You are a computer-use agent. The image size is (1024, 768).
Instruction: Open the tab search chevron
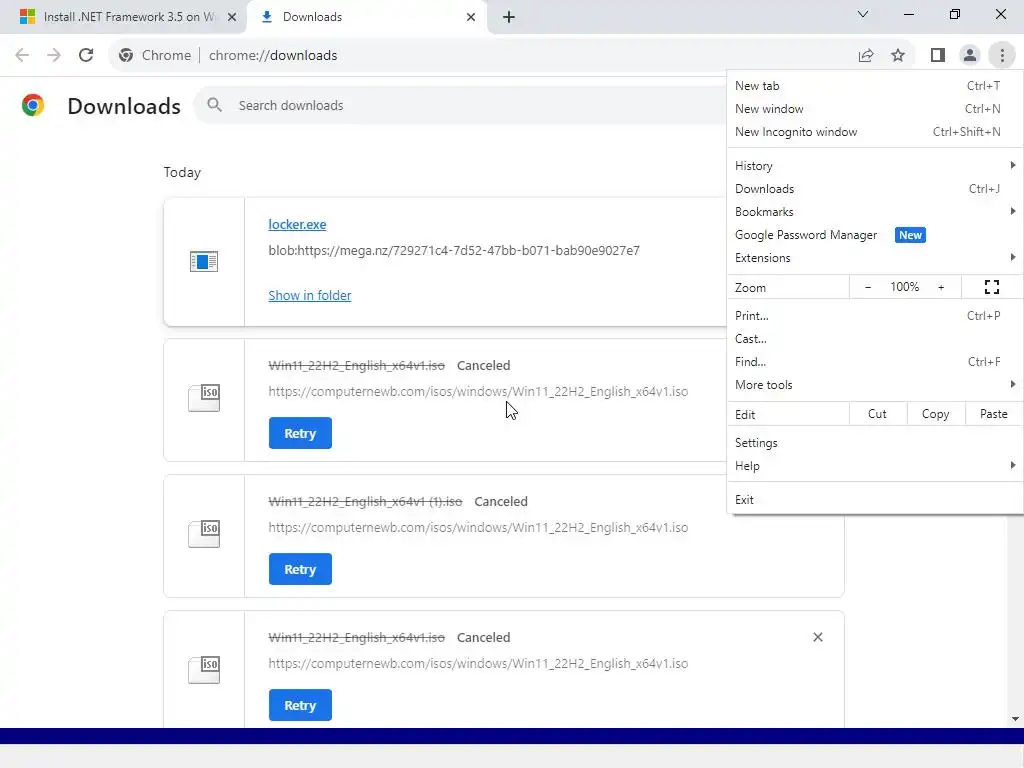[863, 14]
